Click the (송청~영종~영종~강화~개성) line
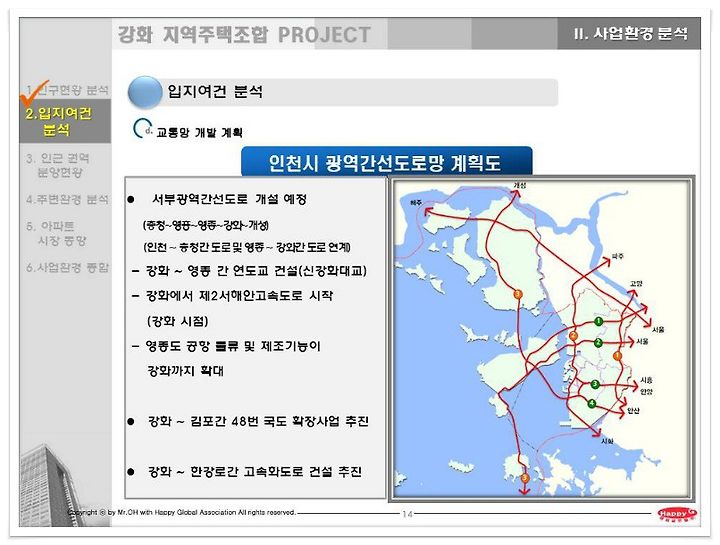The image size is (720, 545). (206, 225)
